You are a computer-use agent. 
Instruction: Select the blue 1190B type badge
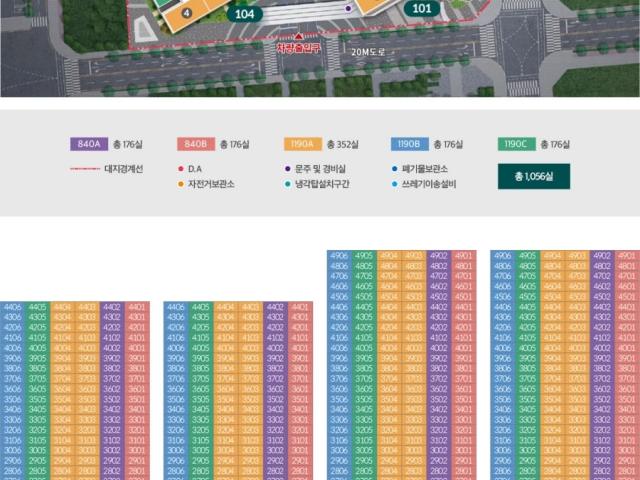(x=409, y=144)
